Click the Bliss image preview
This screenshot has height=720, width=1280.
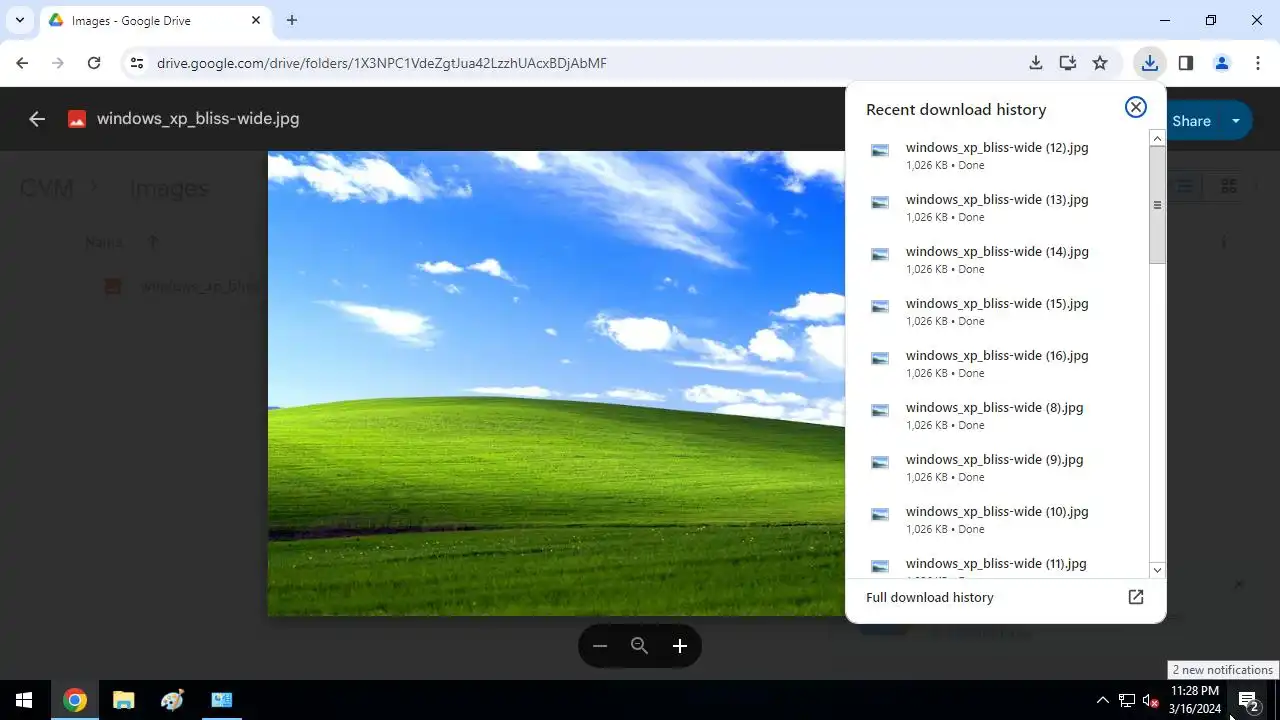click(x=556, y=383)
